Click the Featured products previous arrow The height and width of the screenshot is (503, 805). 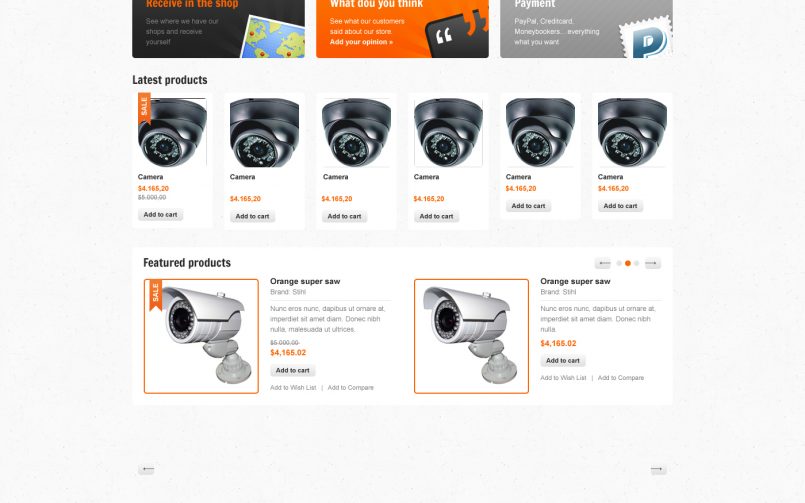(x=603, y=263)
